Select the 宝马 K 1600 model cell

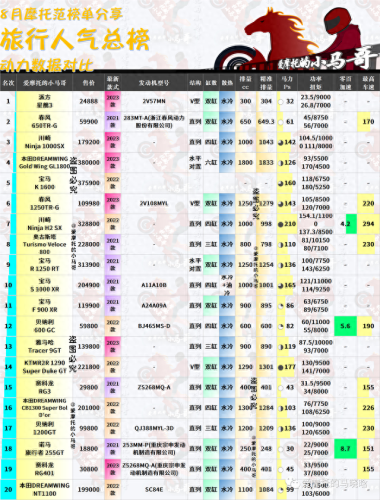44,183
